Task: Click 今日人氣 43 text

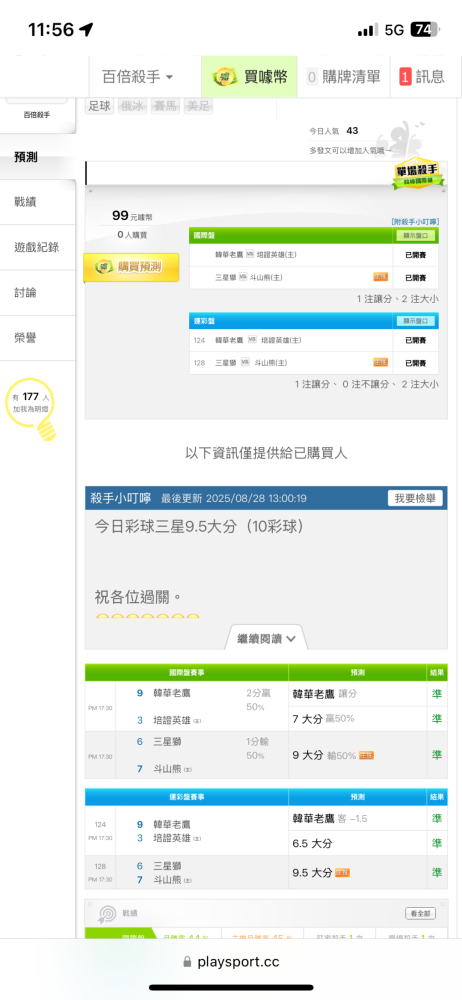Action: 334,131
